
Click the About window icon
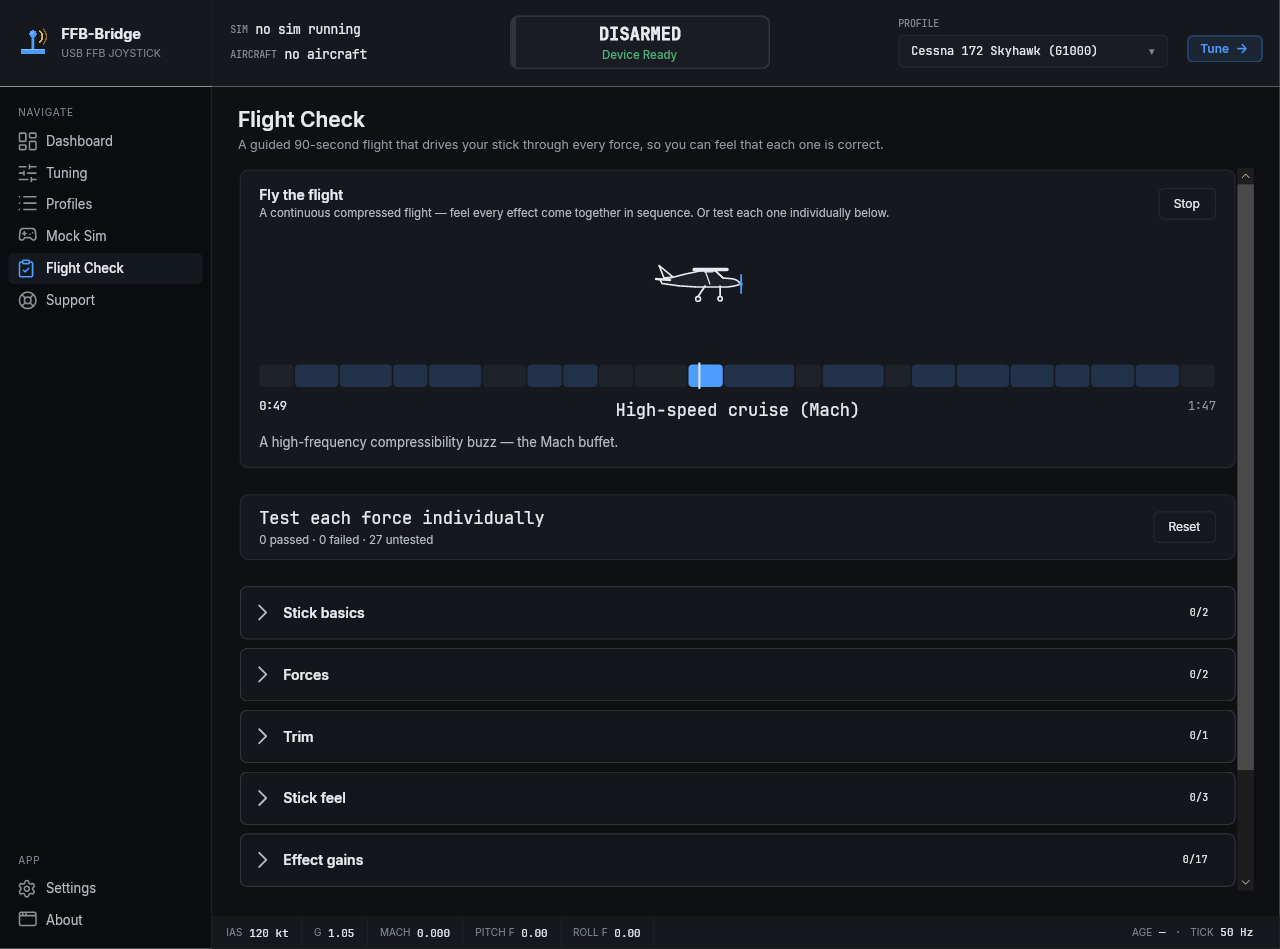click(27, 920)
